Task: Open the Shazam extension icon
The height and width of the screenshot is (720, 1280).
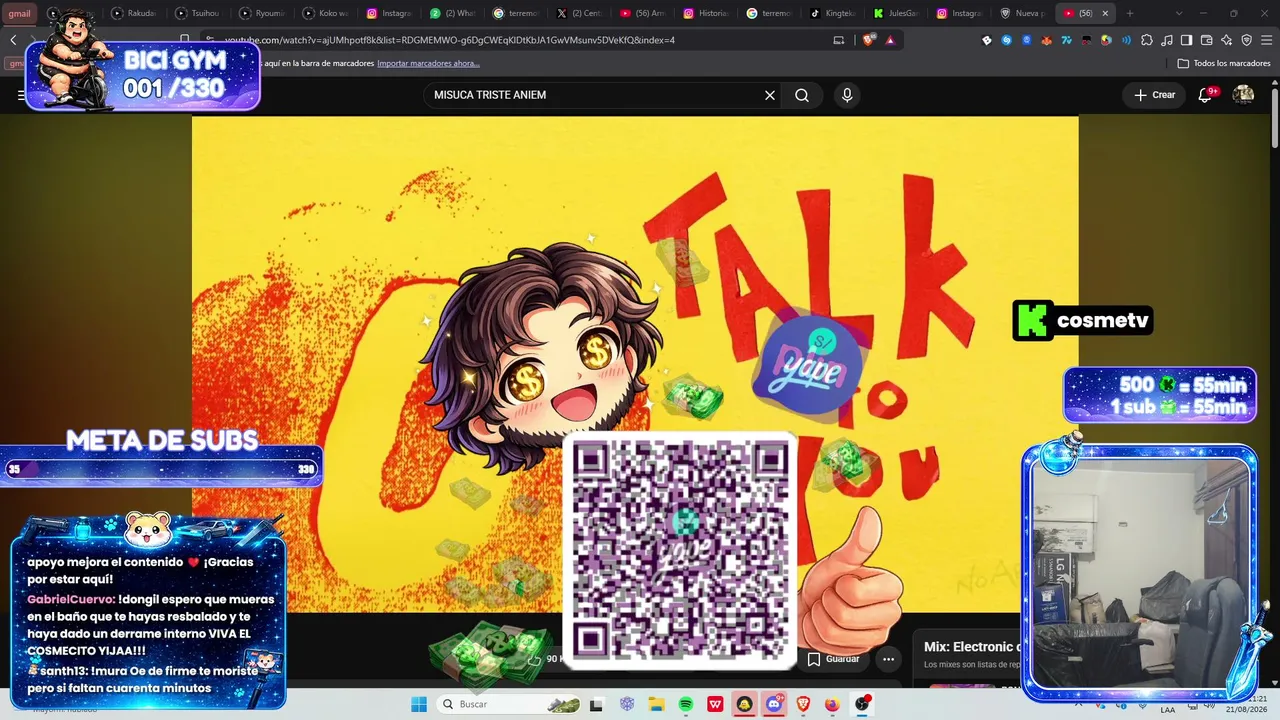Action: [x=1007, y=40]
